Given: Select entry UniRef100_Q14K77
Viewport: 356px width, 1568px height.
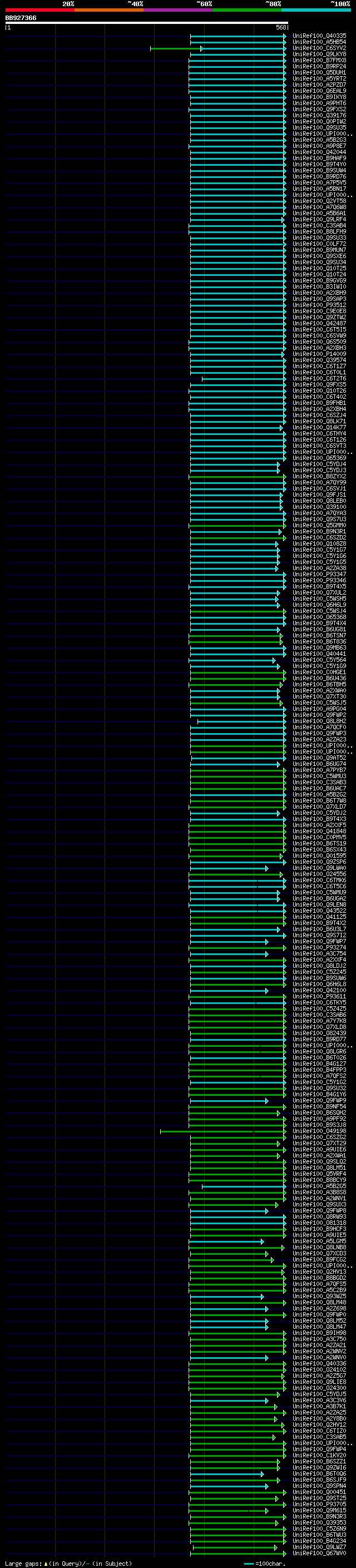Looking at the screenshot, I should 319,427.
